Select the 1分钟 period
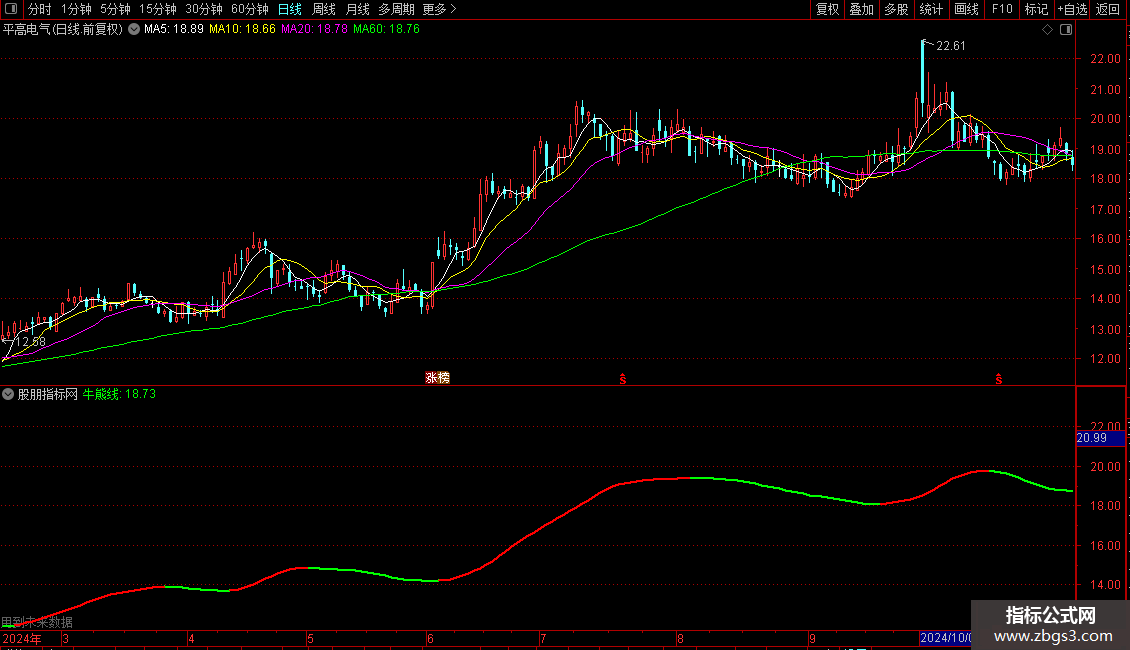Image resolution: width=1130 pixels, height=650 pixels. pos(76,9)
